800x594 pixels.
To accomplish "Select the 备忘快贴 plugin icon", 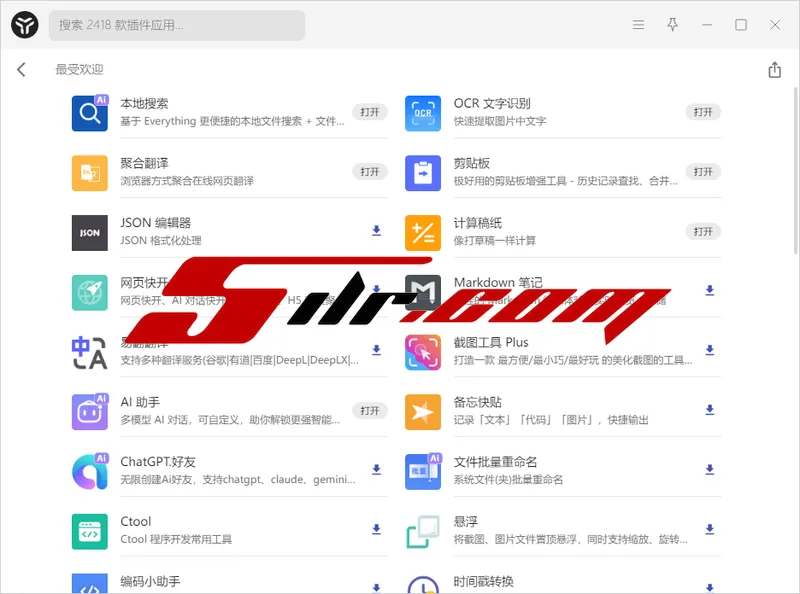I will tap(422, 412).
